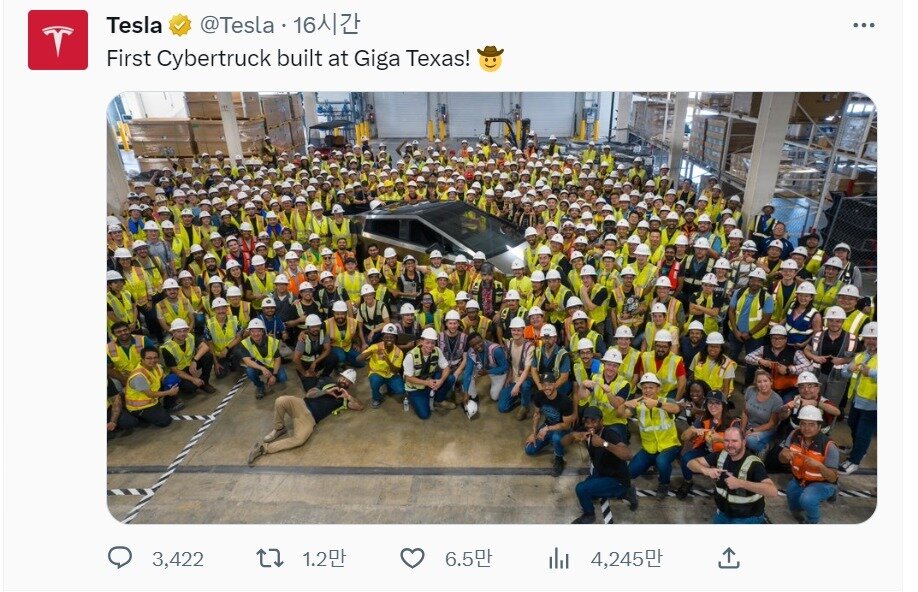
Task: Click the gold verified badge
Action: pyautogui.click(x=180, y=25)
